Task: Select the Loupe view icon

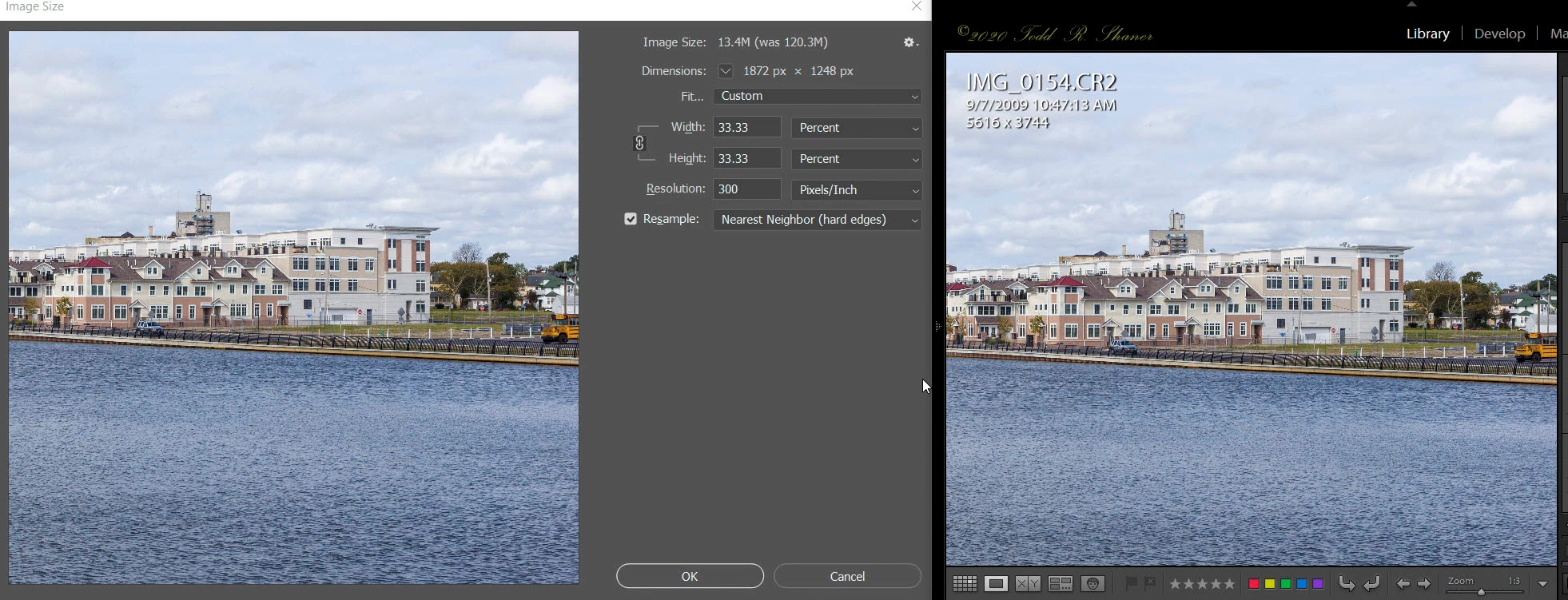Action: 996,584
